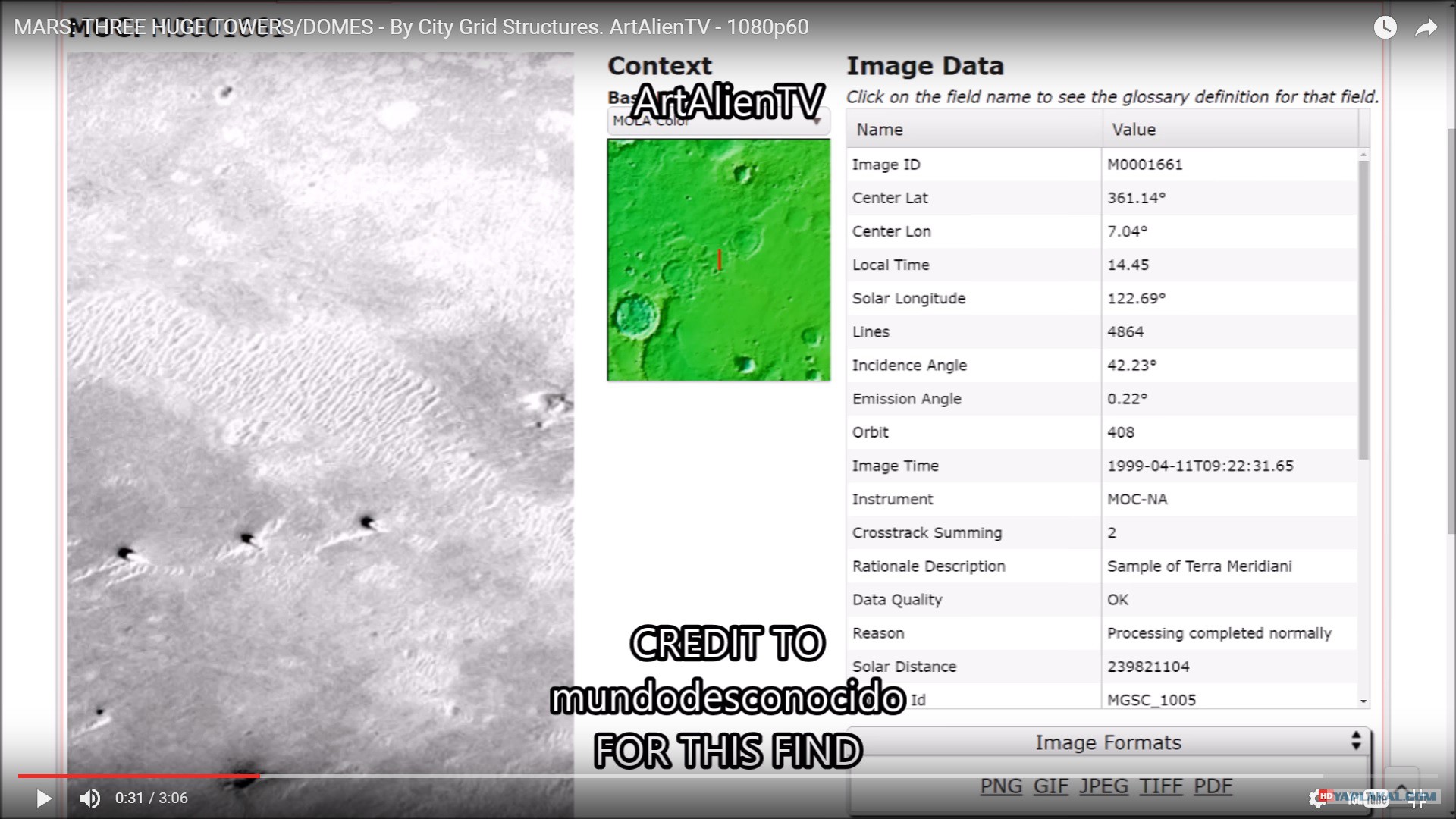Click the Image Data table scrollbar thumb

click(1363, 309)
